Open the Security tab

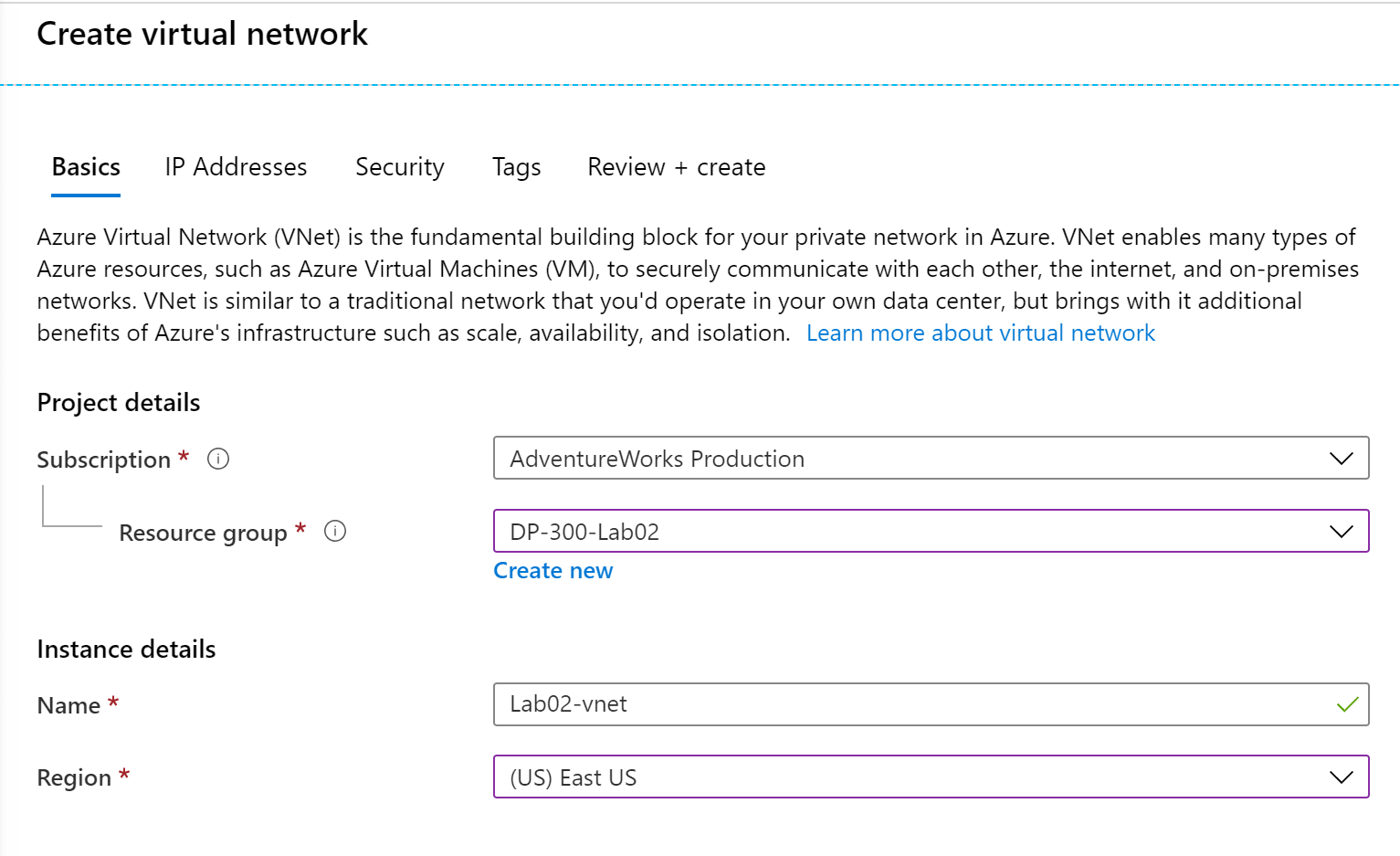coord(399,166)
